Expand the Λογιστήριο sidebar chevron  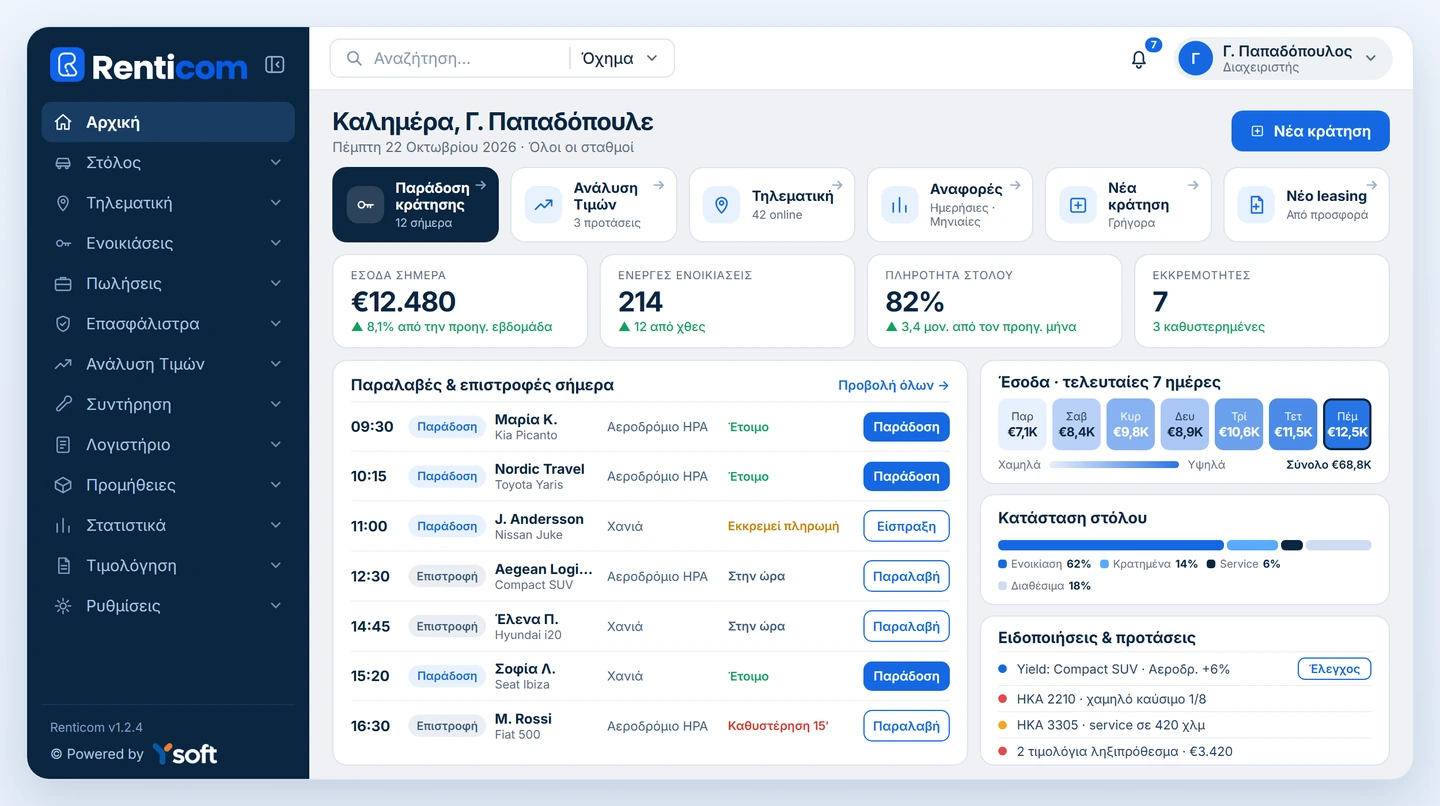pyautogui.click(x=275, y=444)
